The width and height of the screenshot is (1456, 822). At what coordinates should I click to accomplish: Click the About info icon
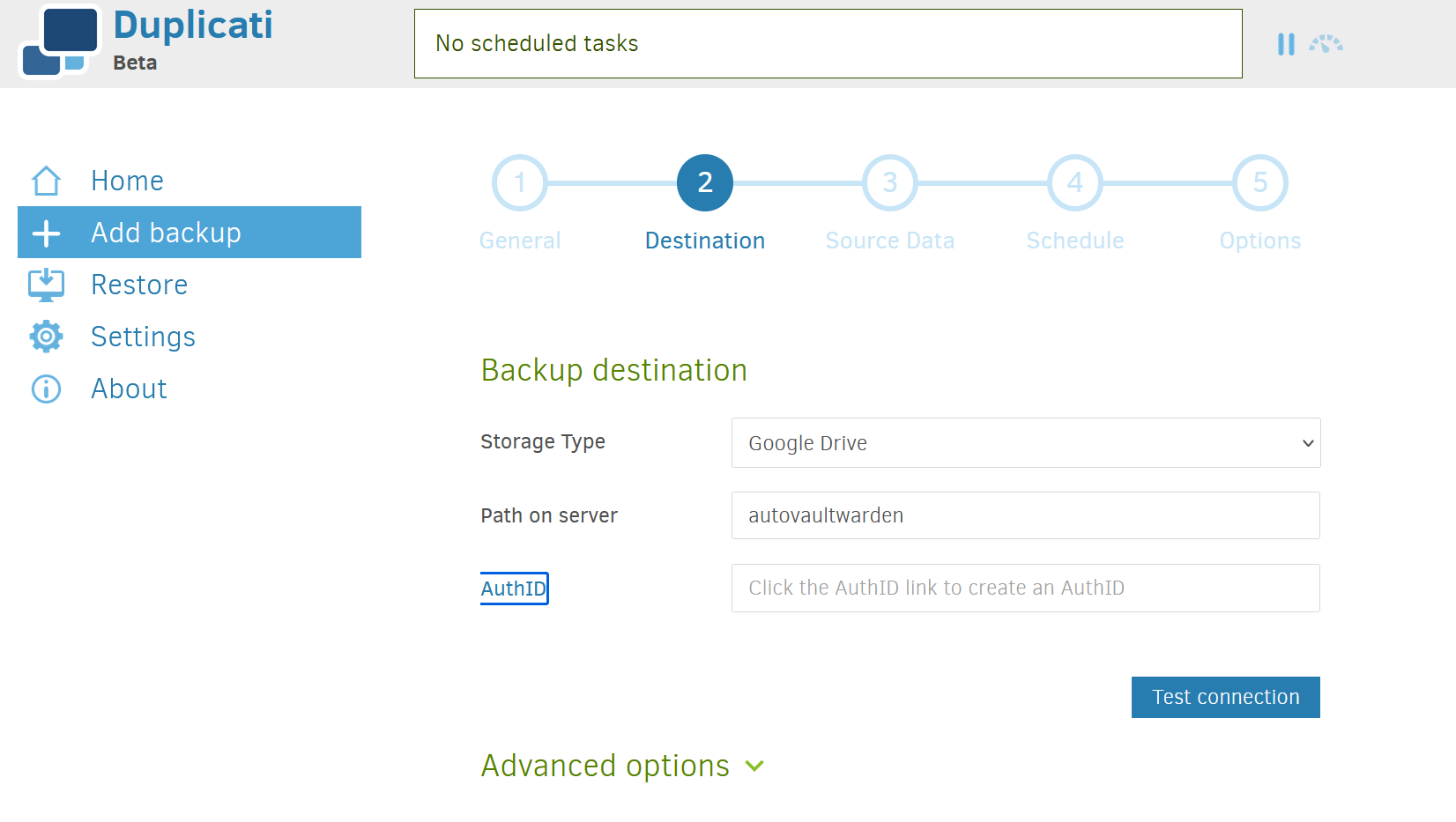(46, 389)
